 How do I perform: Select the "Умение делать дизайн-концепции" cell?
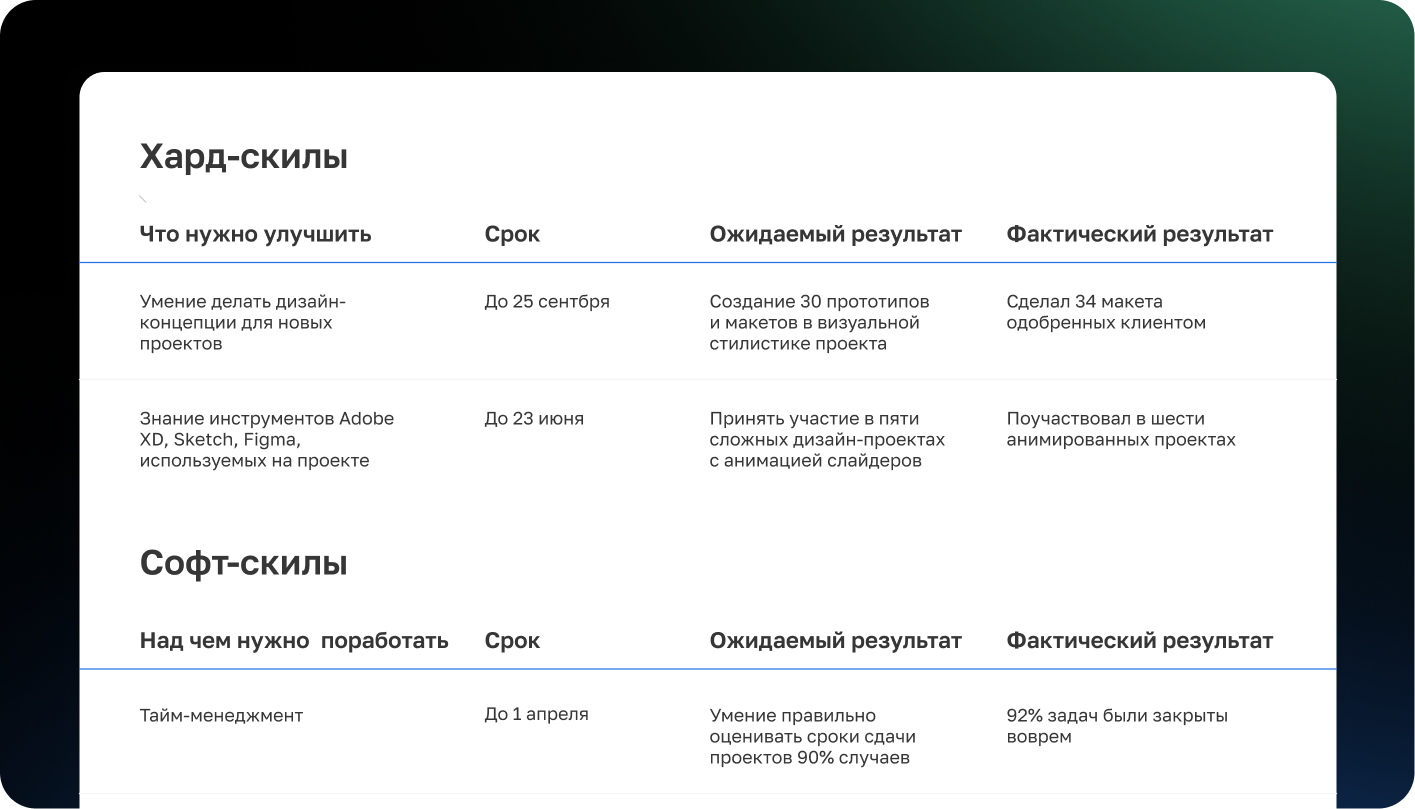[x=242, y=322]
